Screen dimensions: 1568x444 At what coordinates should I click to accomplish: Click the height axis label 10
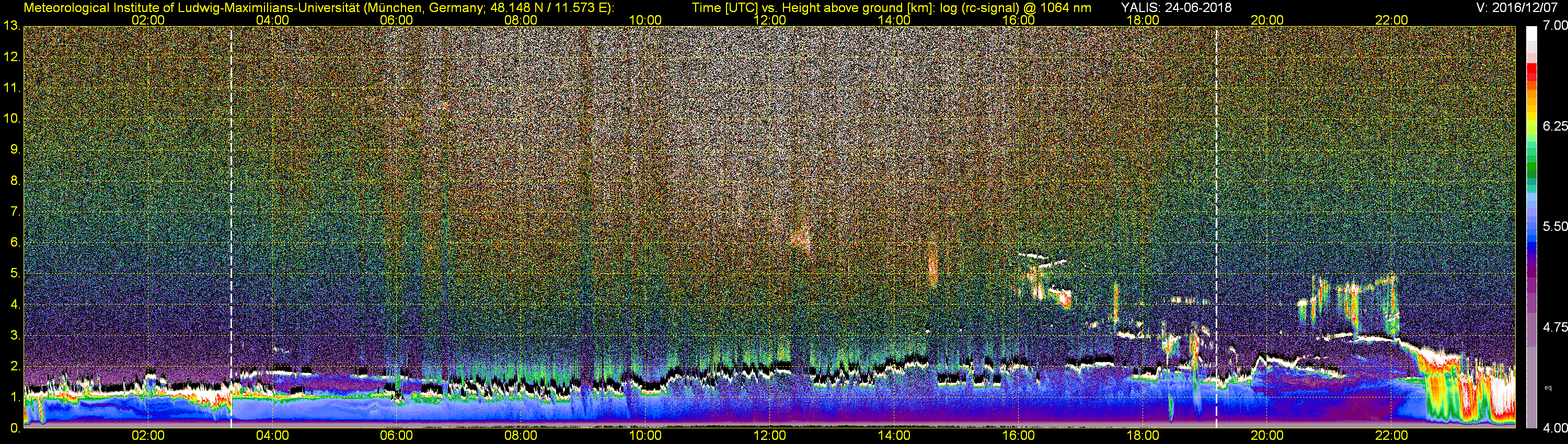pos(11,119)
